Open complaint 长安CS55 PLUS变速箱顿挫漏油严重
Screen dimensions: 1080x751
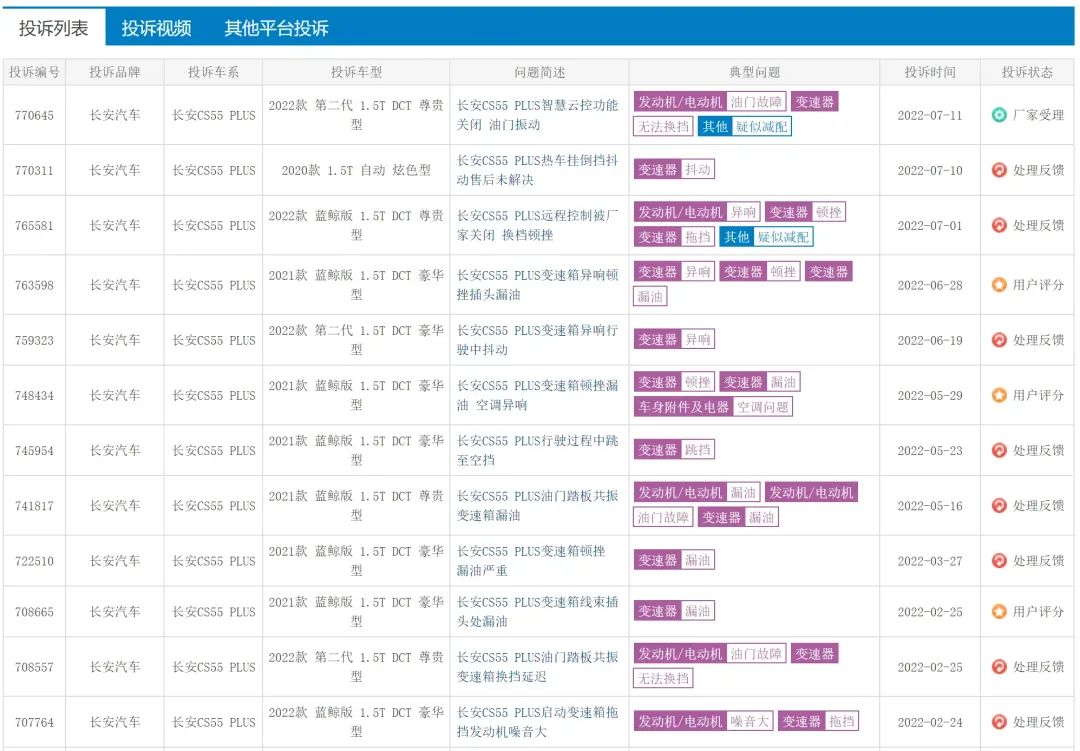(x=531, y=560)
